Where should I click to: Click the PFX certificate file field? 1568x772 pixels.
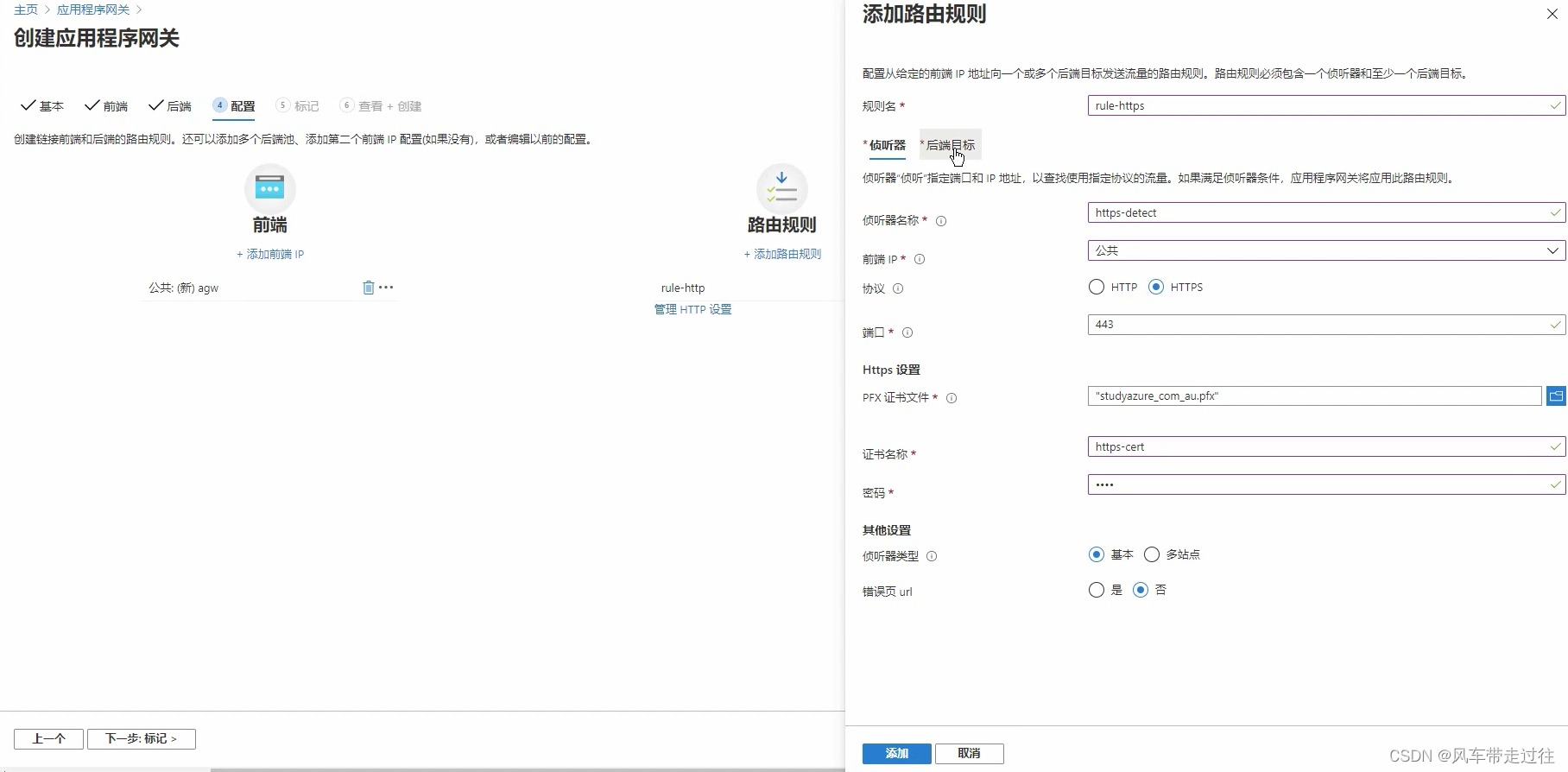click(1314, 396)
